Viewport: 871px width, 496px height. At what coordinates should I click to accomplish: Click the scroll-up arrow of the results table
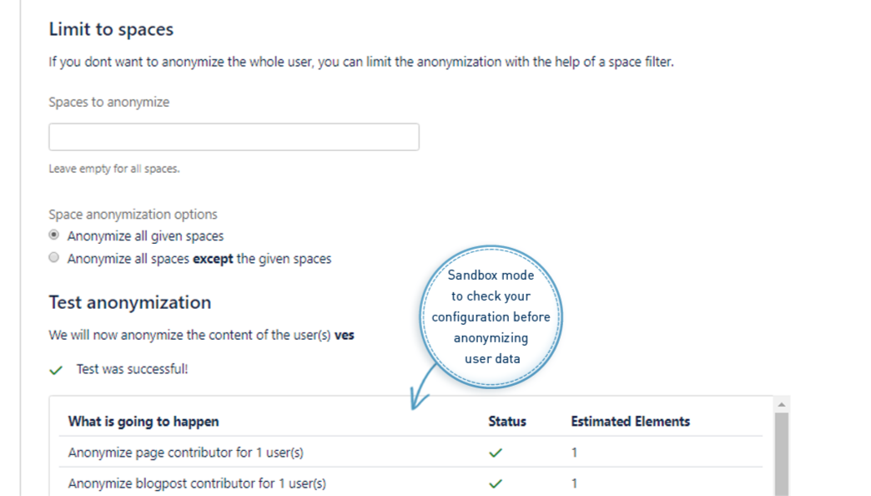click(782, 404)
